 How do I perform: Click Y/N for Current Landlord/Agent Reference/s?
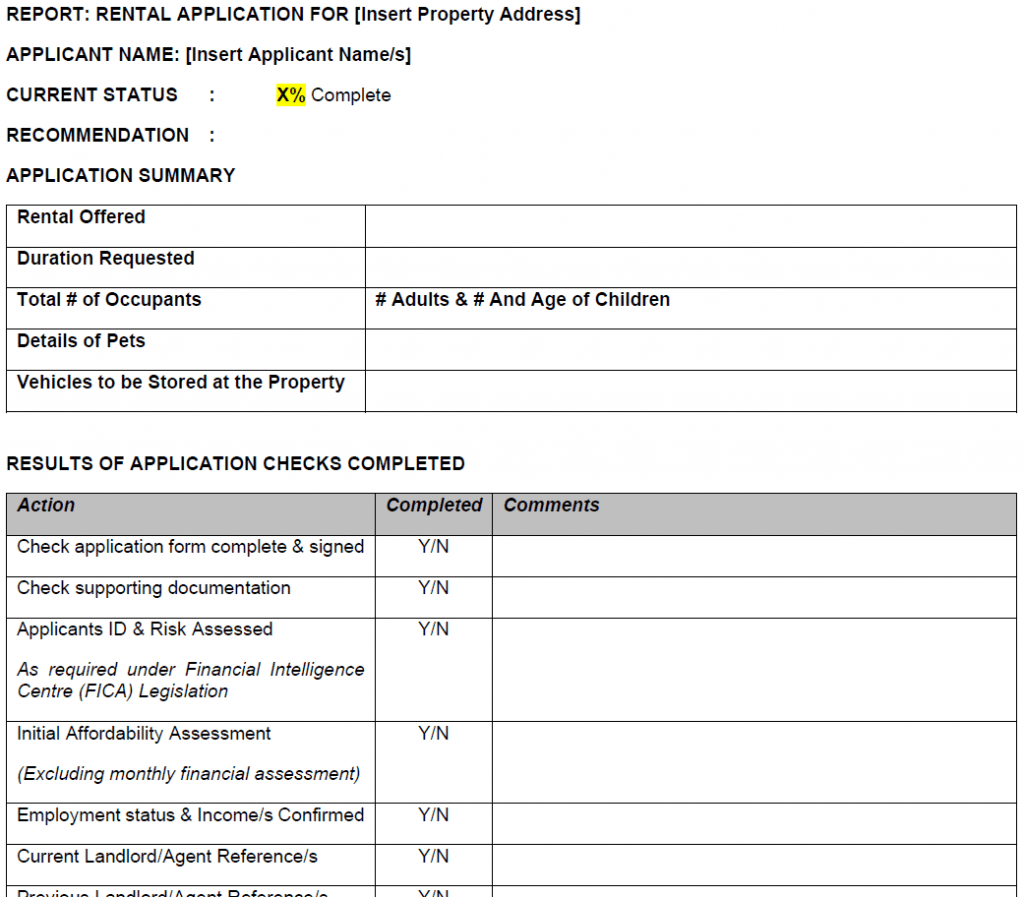coord(434,856)
